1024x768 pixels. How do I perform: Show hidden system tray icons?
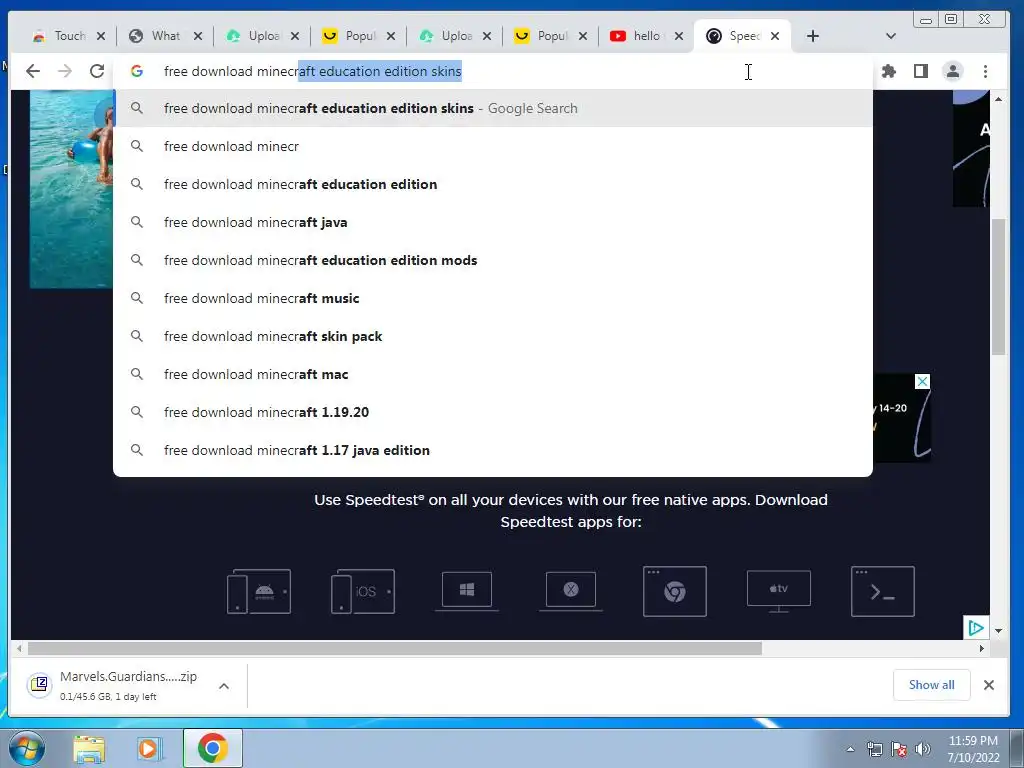[x=850, y=749]
